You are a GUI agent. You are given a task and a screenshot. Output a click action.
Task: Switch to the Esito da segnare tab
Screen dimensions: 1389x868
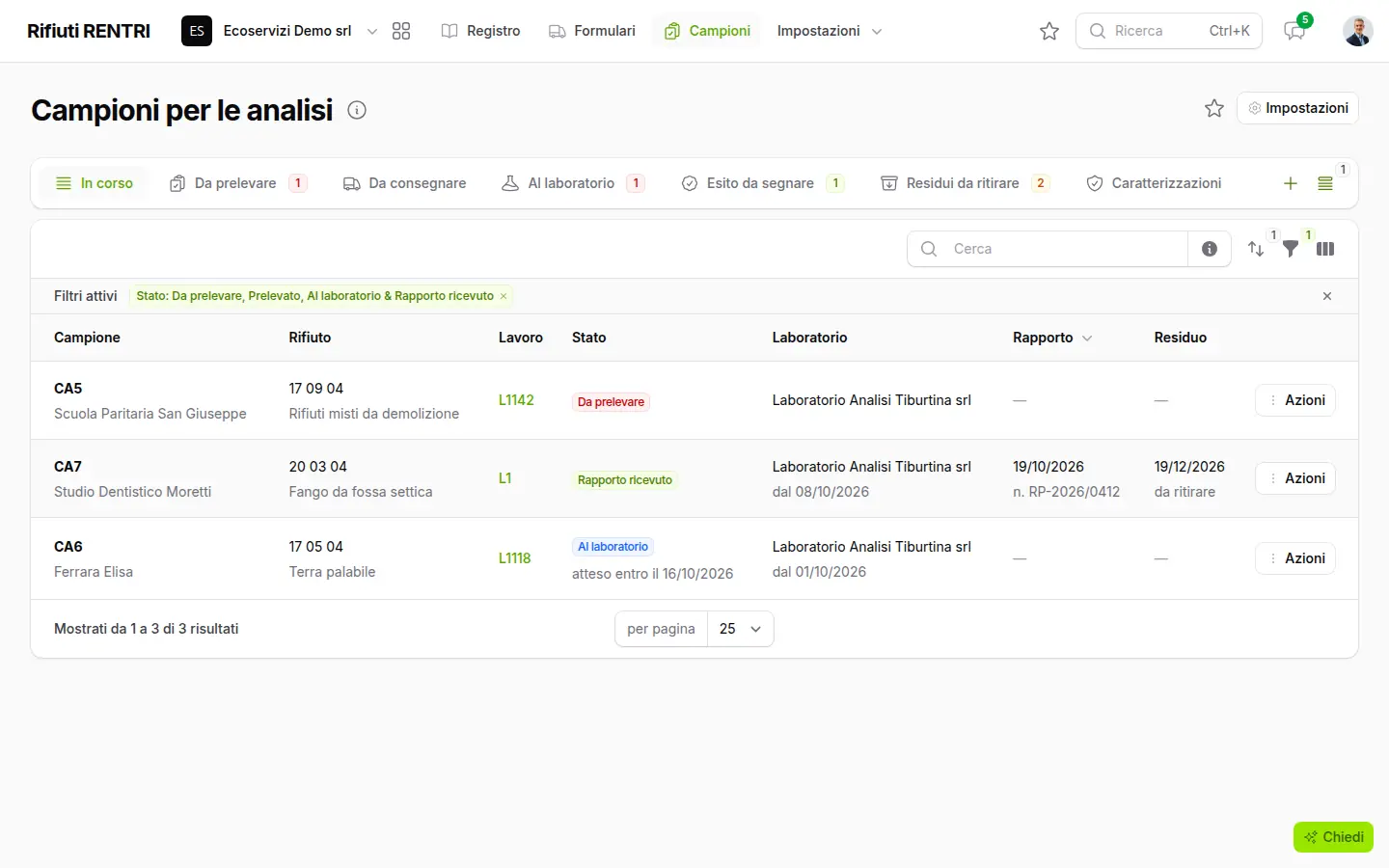click(763, 183)
